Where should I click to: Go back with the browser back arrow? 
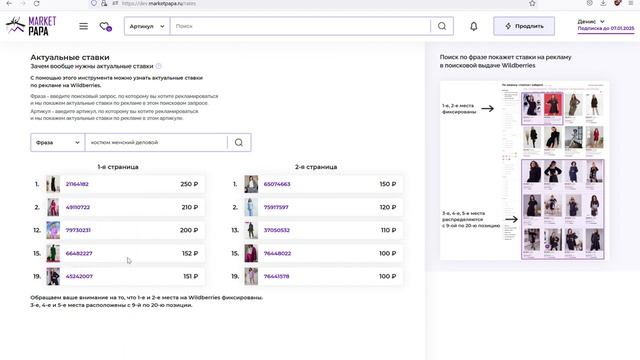9,3
